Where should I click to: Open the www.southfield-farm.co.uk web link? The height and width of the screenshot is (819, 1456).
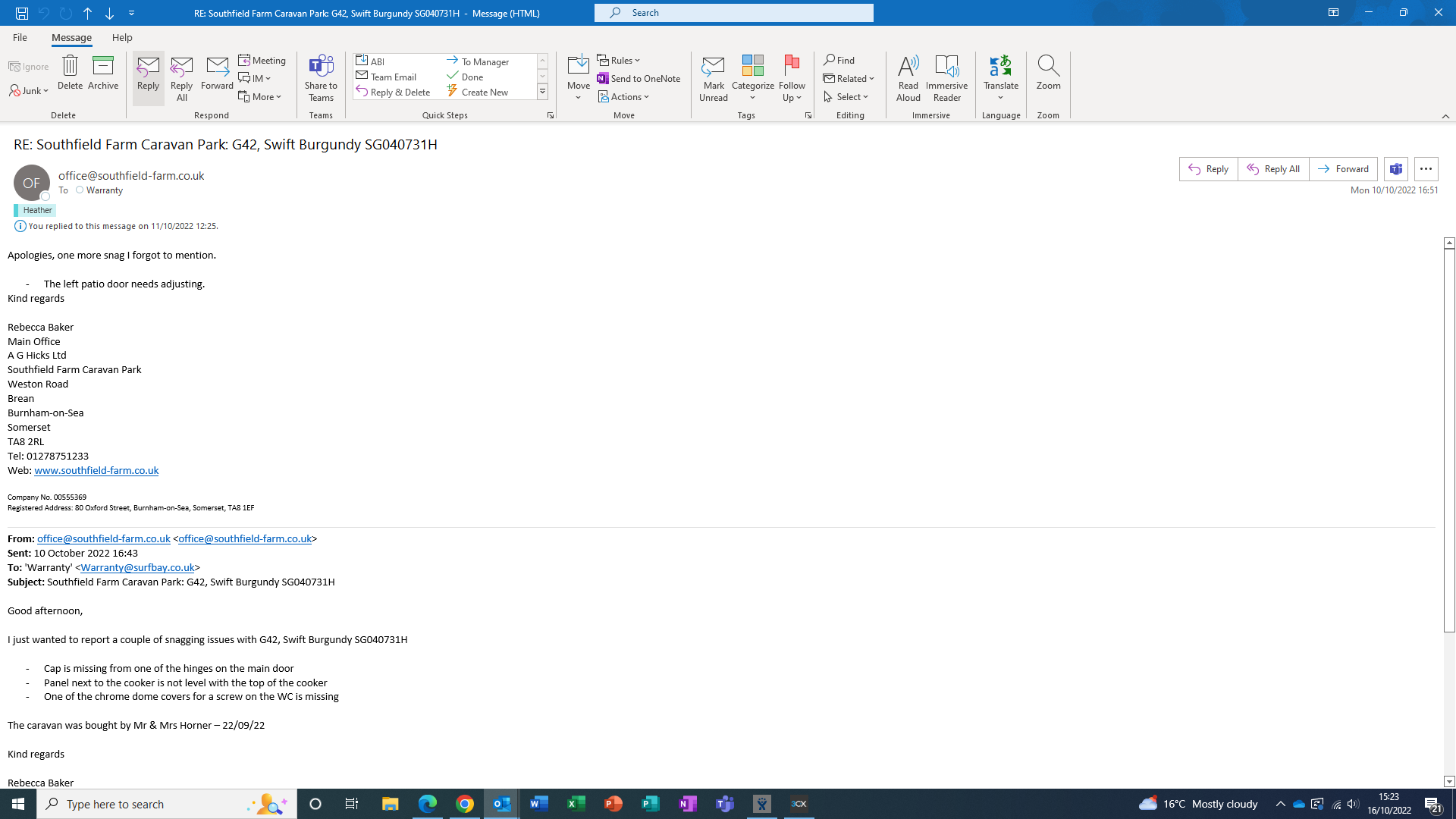click(96, 470)
